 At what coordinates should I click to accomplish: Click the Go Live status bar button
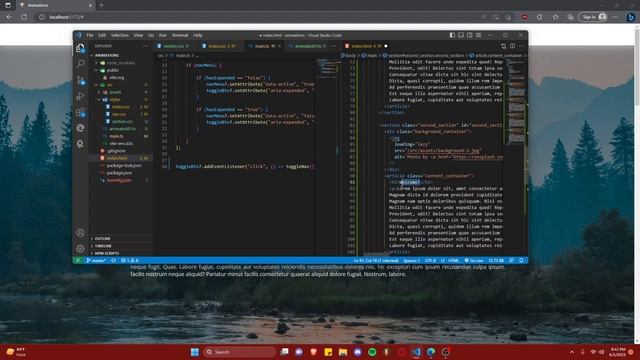(474, 260)
